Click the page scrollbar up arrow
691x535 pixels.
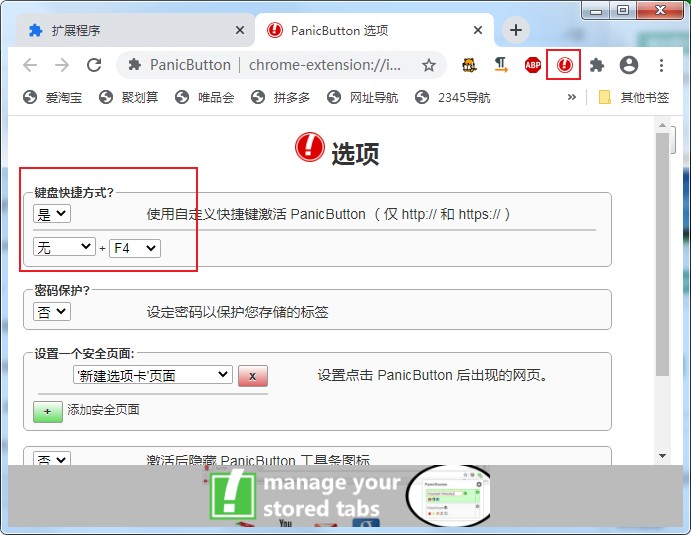pyautogui.click(x=662, y=126)
